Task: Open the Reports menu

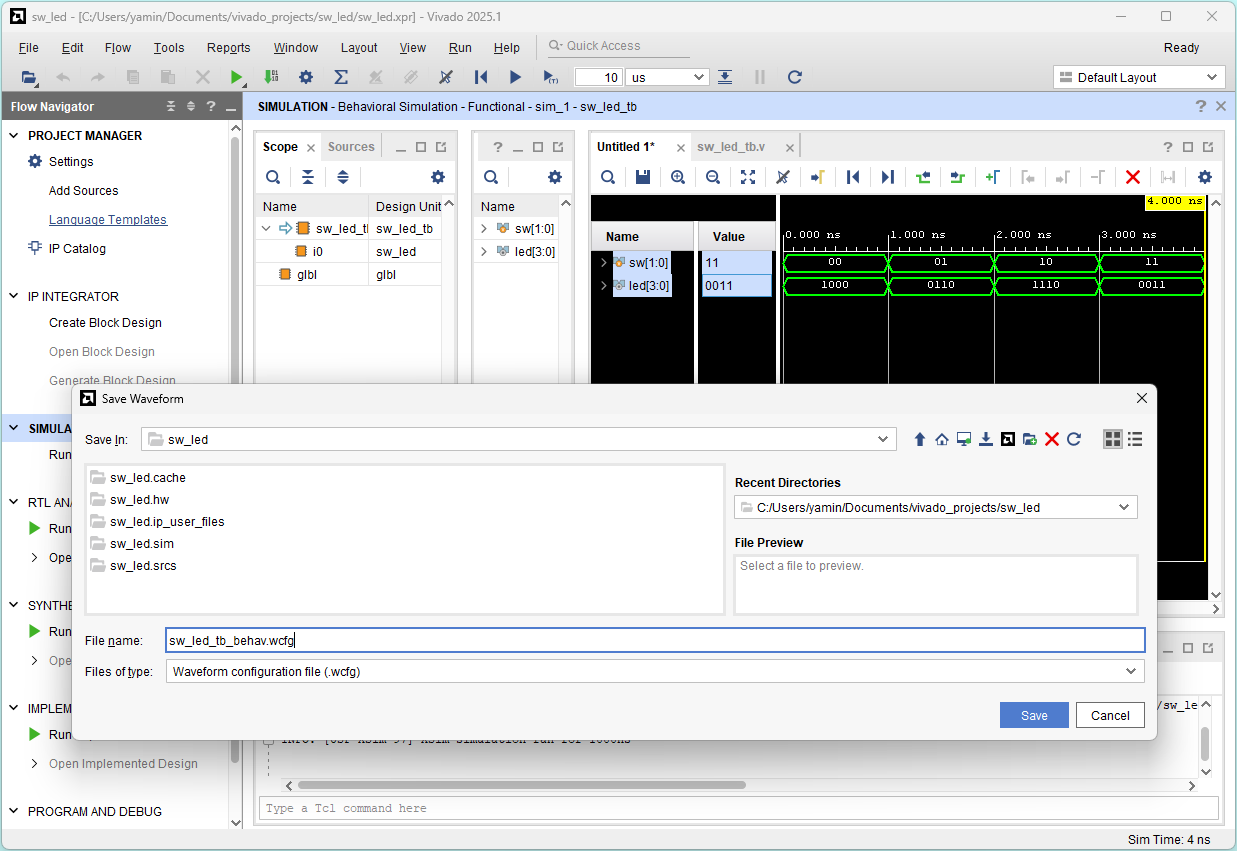Action: [x=228, y=47]
